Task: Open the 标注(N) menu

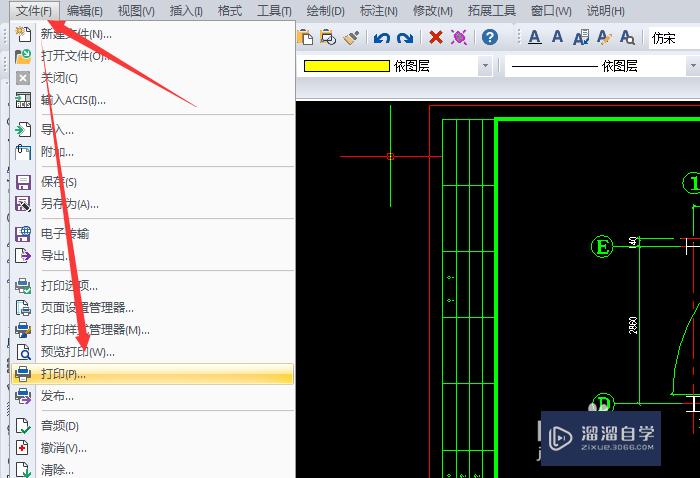Action: tap(379, 11)
